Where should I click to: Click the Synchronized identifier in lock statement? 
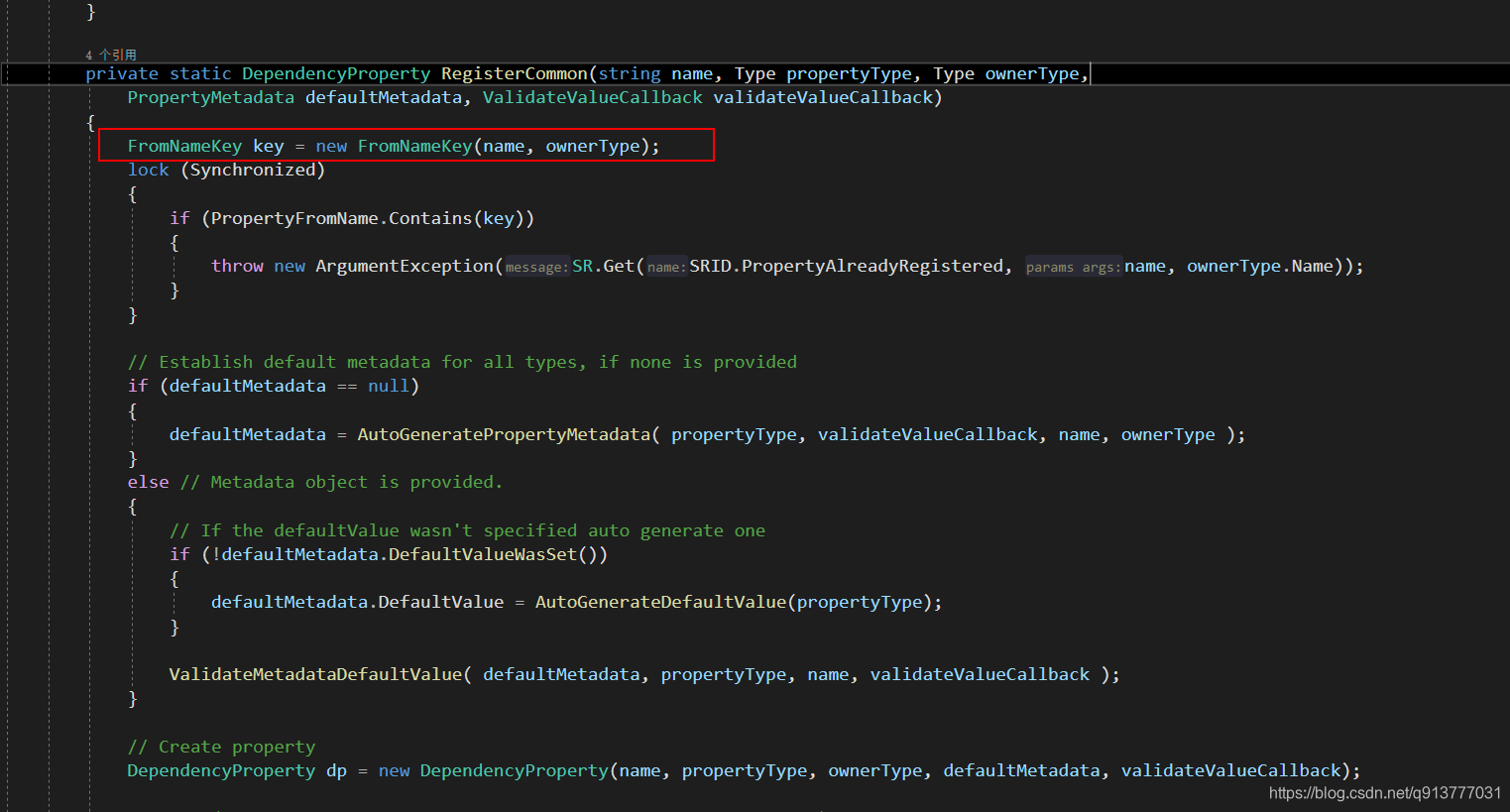coord(253,170)
